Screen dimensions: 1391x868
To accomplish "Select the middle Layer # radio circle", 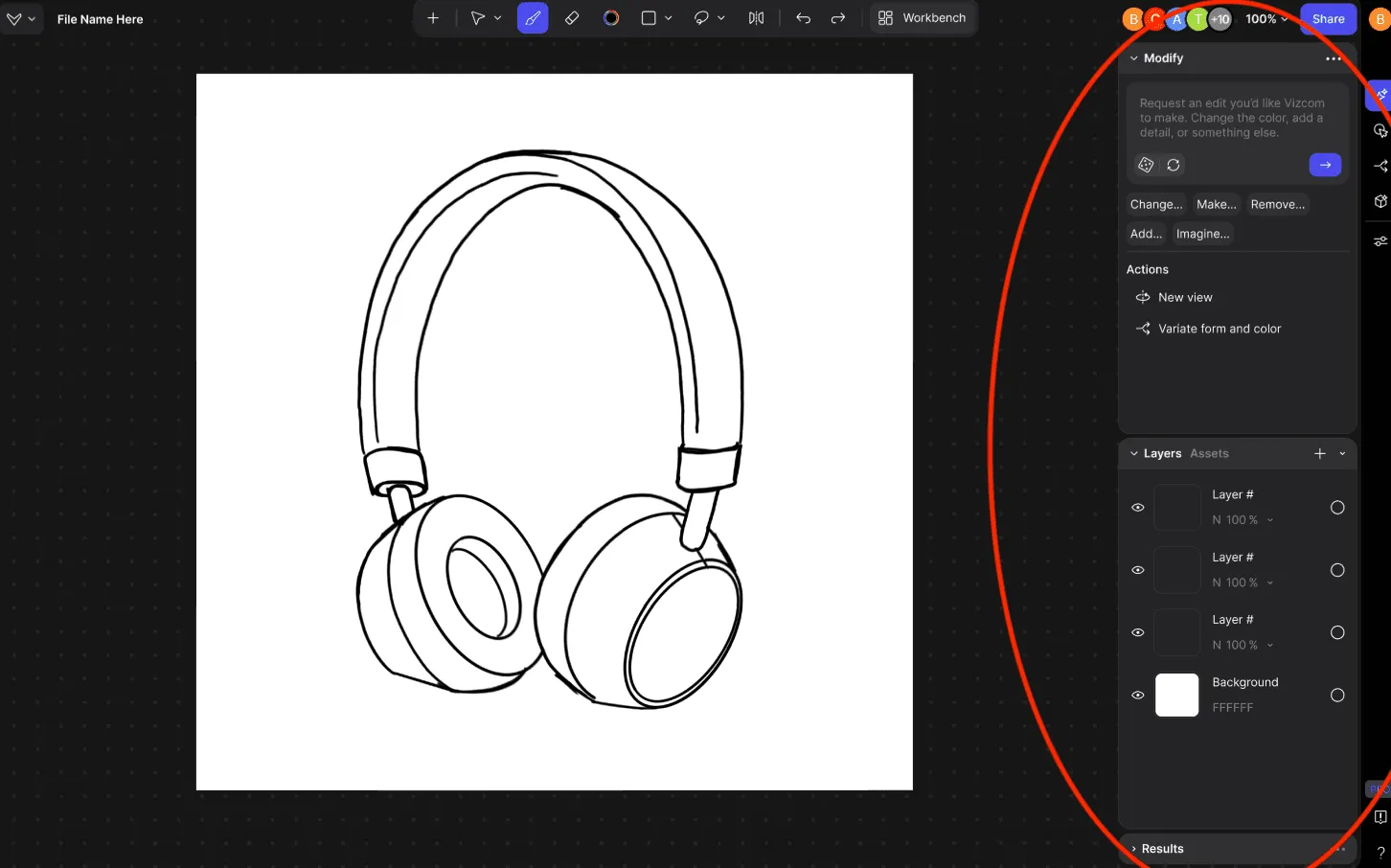I will pyautogui.click(x=1337, y=570).
